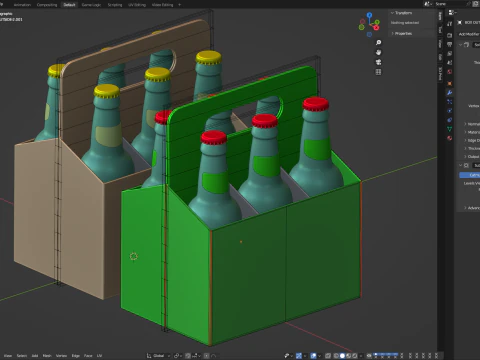Click the scene icon beside Scene name

(428, 4)
